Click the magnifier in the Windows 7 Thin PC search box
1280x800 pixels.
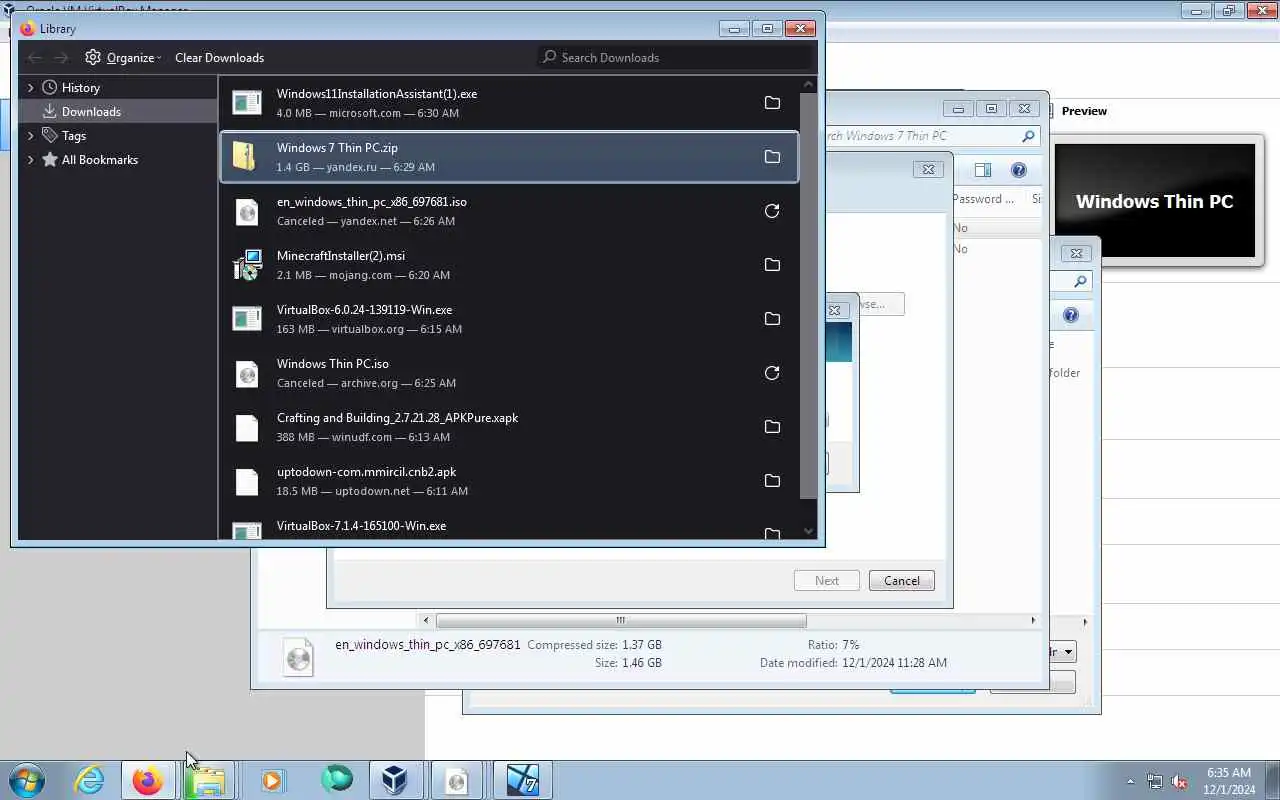click(1028, 136)
